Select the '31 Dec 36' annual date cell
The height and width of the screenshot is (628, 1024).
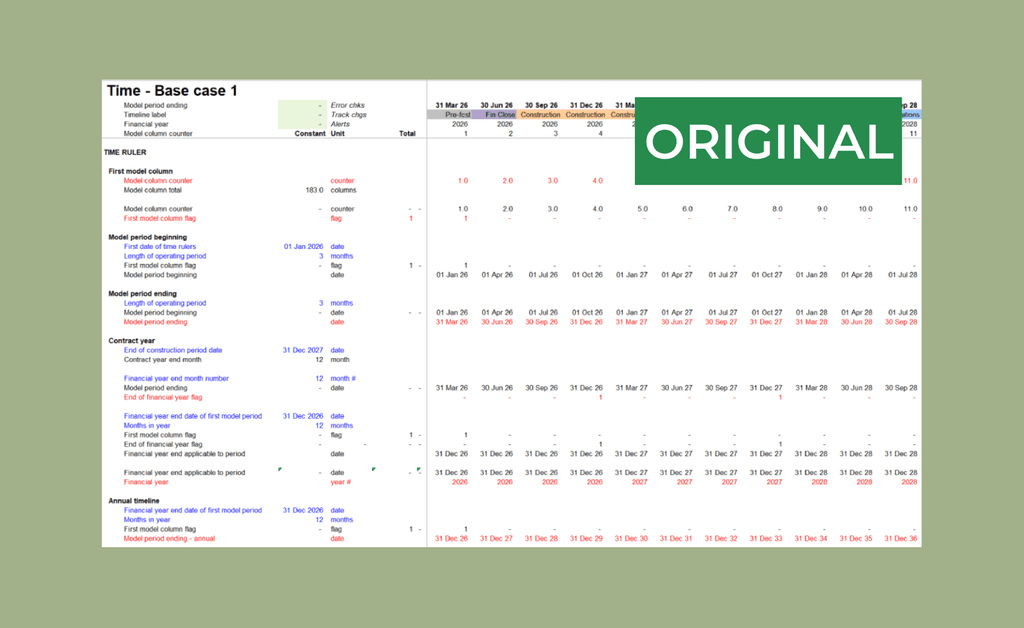(901, 539)
